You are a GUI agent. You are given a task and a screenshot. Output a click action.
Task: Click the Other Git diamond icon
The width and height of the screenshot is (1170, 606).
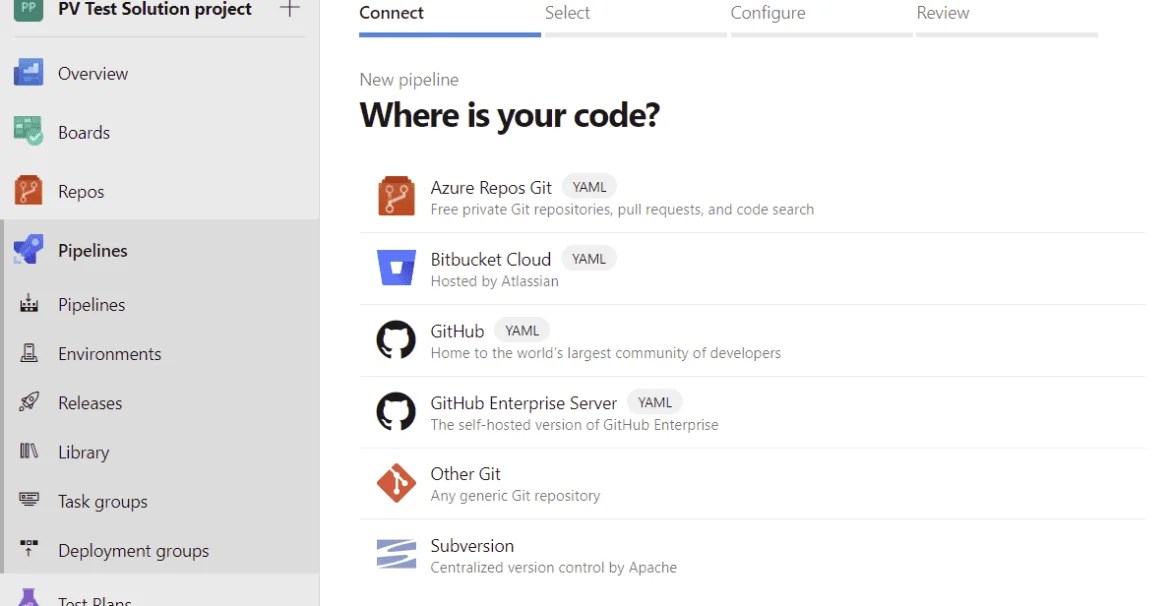pyautogui.click(x=396, y=483)
